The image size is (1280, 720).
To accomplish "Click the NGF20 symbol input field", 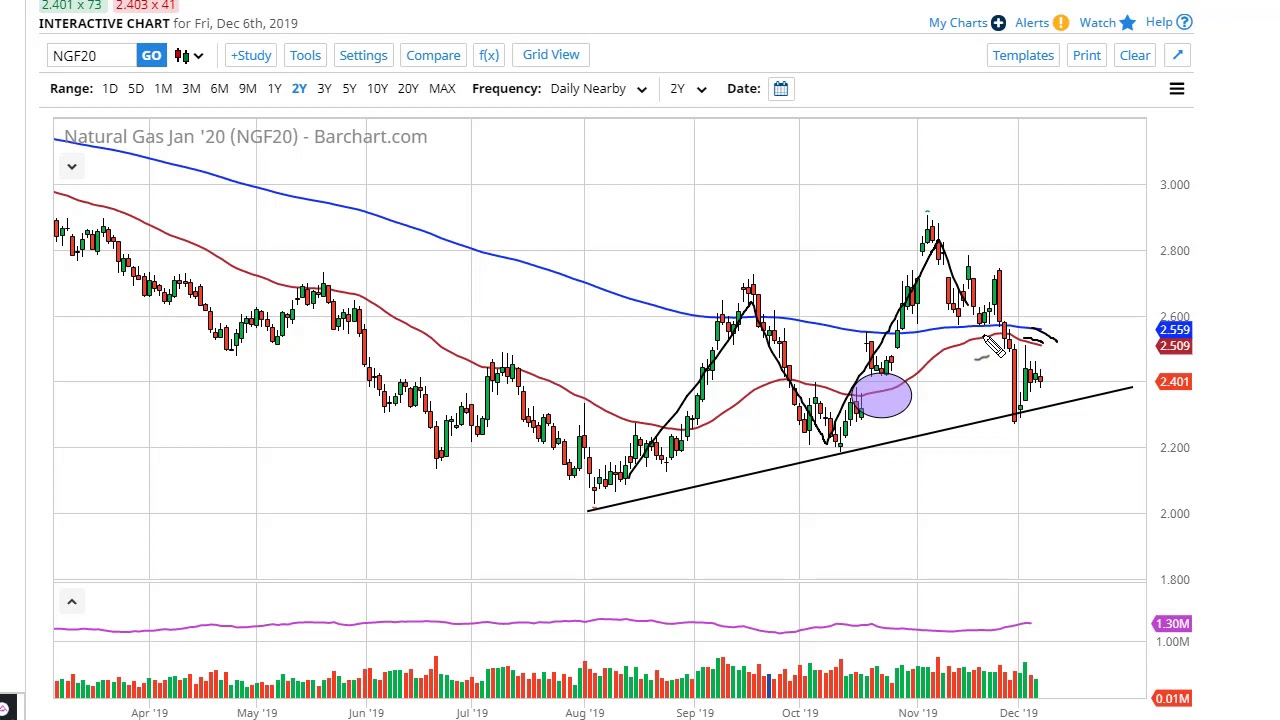I will [92, 55].
